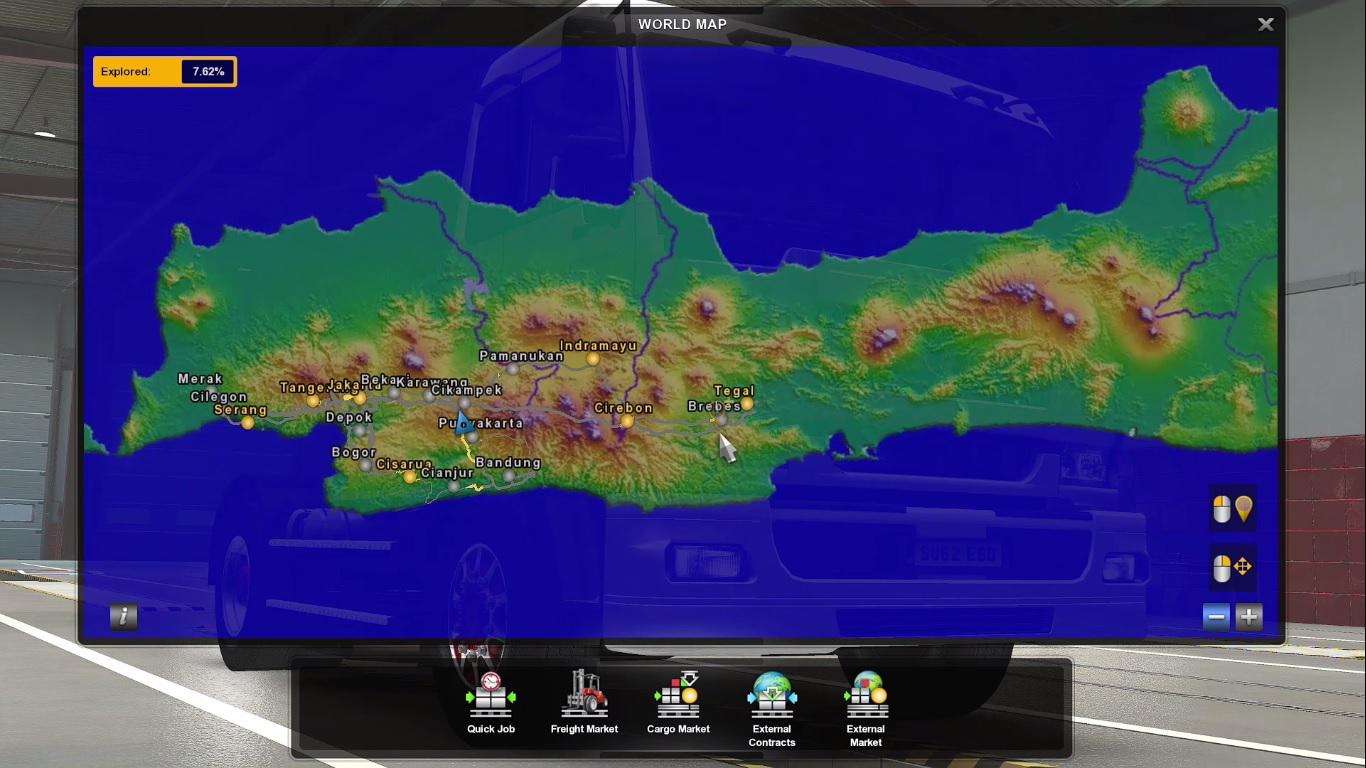
Task: Select the Pamanukan city marker
Action: [513, 369]
